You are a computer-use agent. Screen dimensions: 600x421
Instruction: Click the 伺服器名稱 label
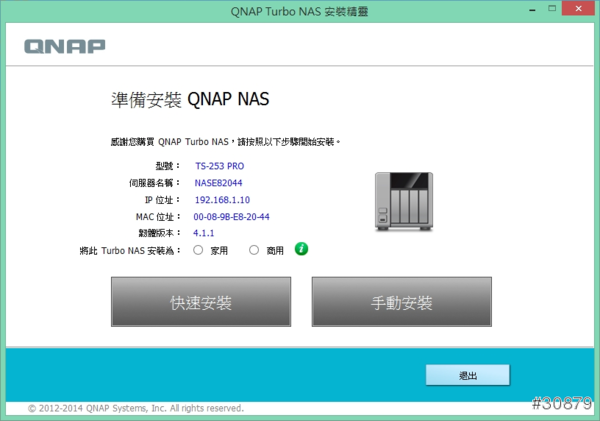coord(154,183)
